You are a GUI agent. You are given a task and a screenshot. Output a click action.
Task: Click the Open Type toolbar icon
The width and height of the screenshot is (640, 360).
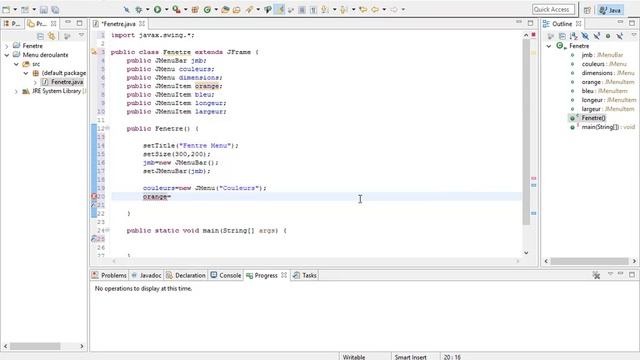coord(225,10)
